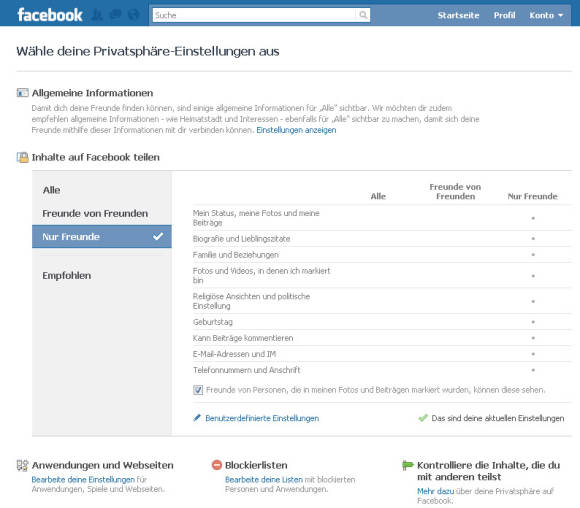580x508 pixels.
Task: Click the Nur Freunde dot for Telefonnummern
Action: click(x=533, y=370)
